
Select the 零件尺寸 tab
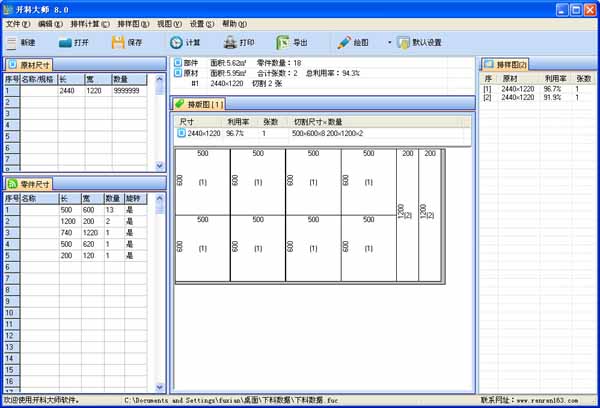tap(29, 184)
